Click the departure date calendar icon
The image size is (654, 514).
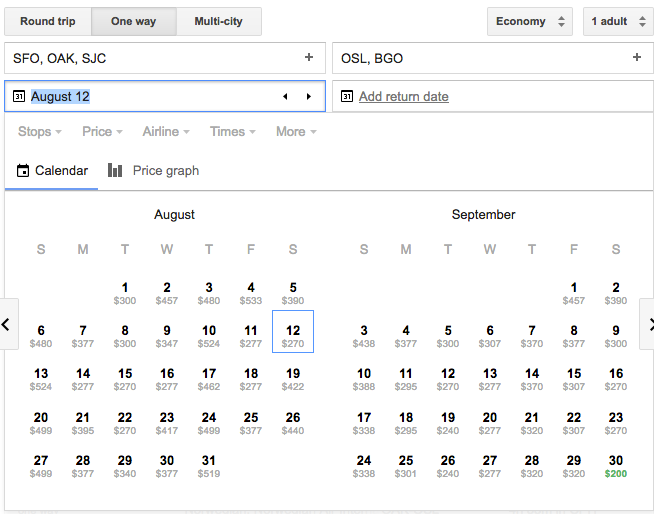click(19, 97)
